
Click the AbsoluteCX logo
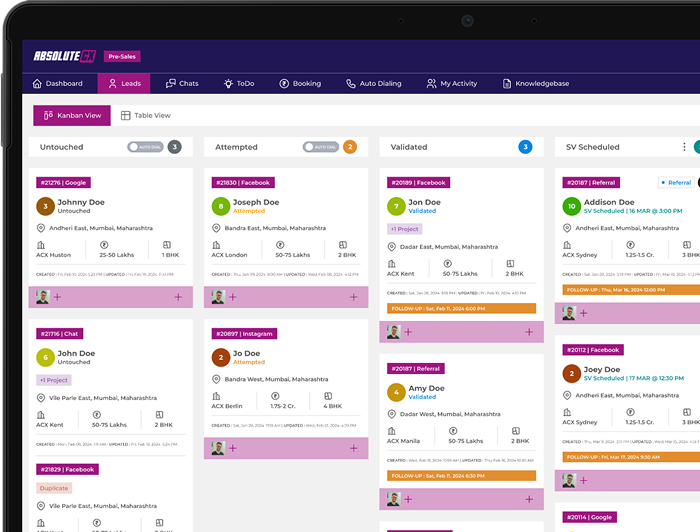[x=65, y=56]
